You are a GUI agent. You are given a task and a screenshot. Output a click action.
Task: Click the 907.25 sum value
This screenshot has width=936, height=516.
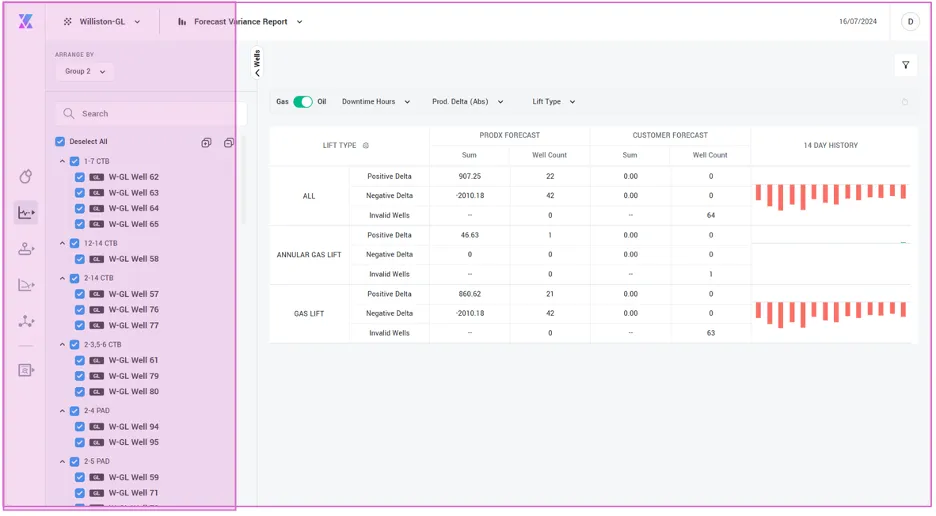pos(470,176)
